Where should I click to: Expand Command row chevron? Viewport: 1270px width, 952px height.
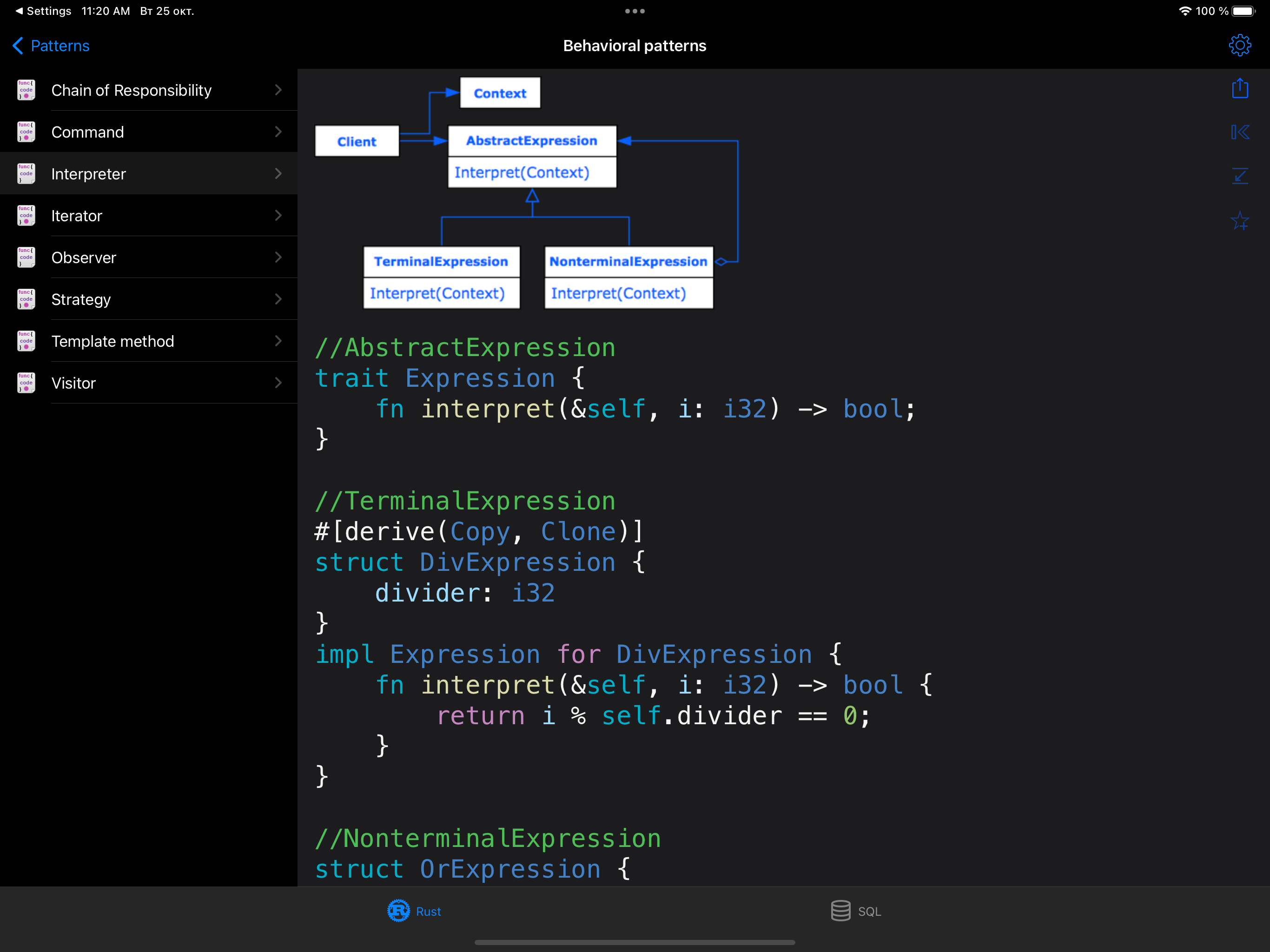[x=278, y=132]
